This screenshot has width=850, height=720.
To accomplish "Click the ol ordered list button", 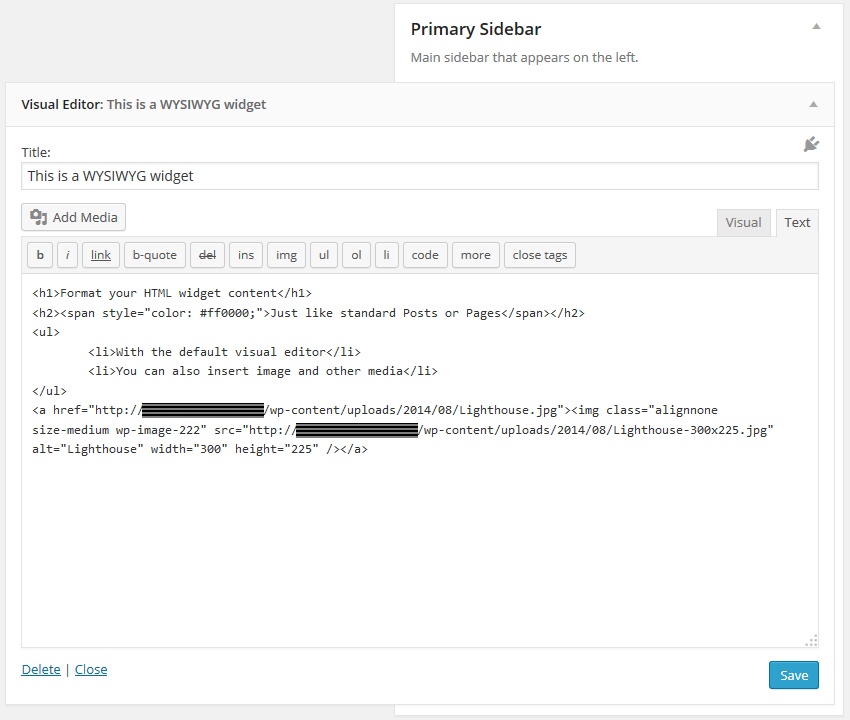I will 356,255.
